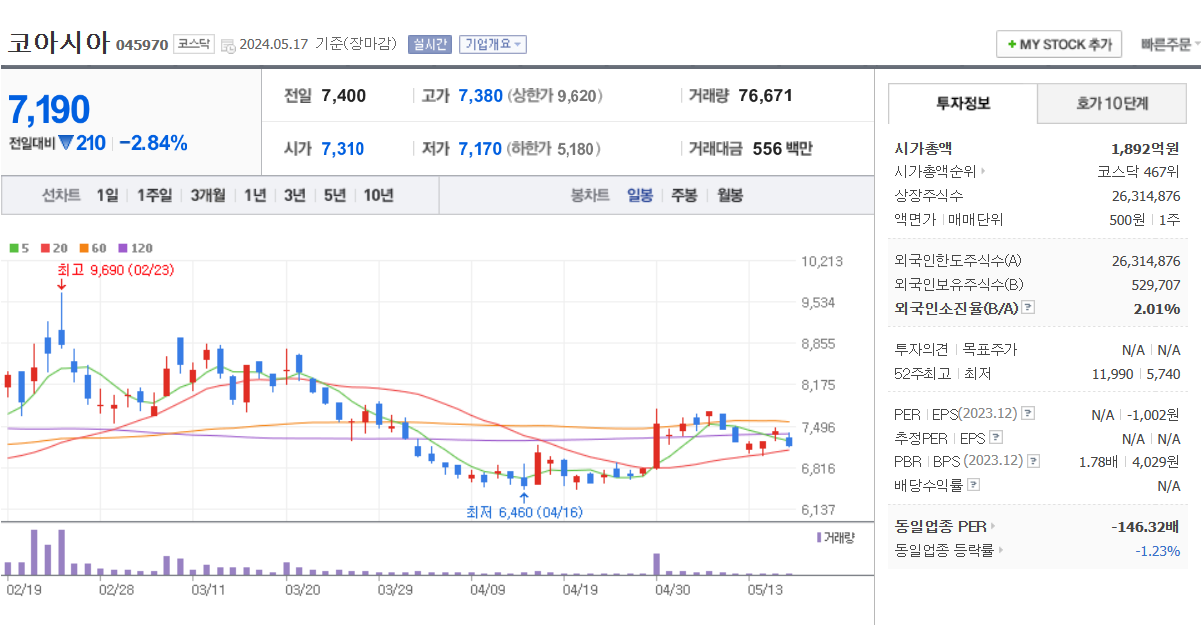Screen dimensions: 1203x625
Task: Click arrow icon next to 시가총액순위
Action: point(983,172)
